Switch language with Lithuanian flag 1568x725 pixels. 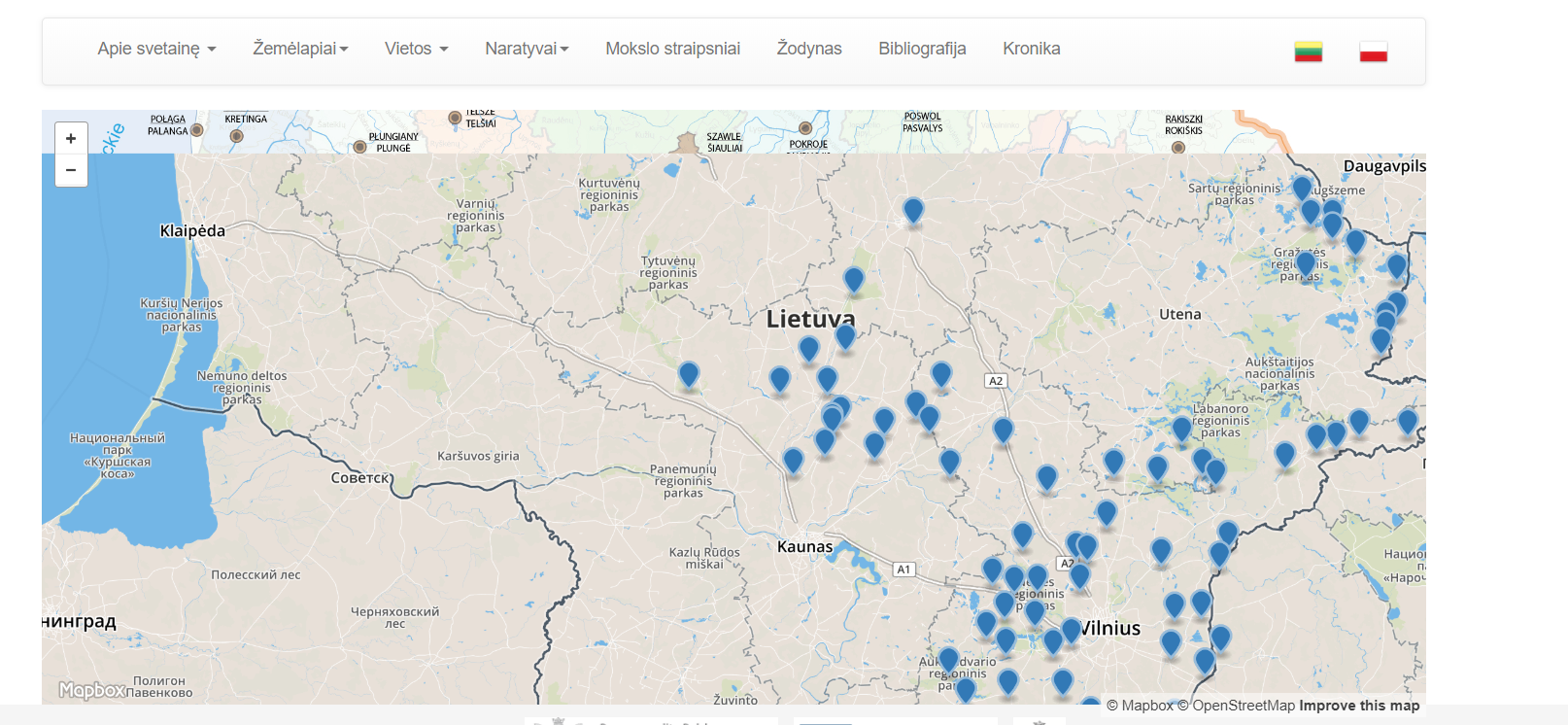click(x=1308, y=52)
